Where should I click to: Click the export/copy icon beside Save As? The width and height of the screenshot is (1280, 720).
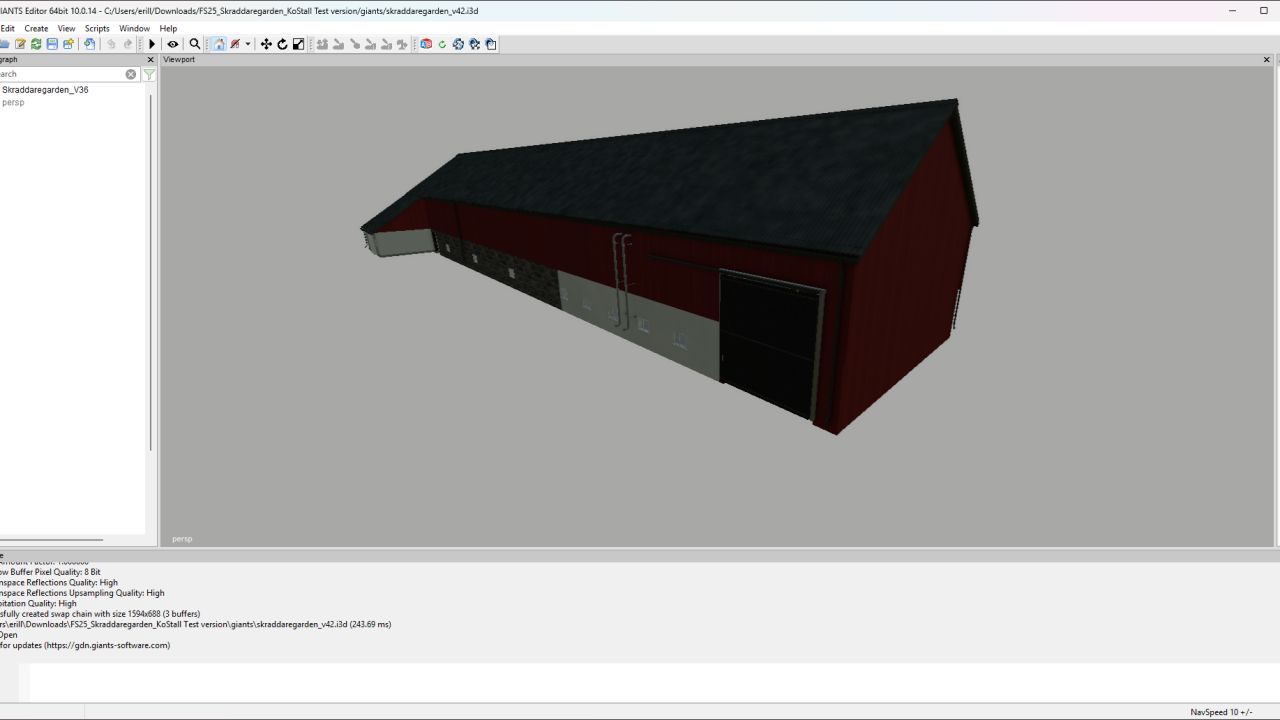(x=90, y=44)
